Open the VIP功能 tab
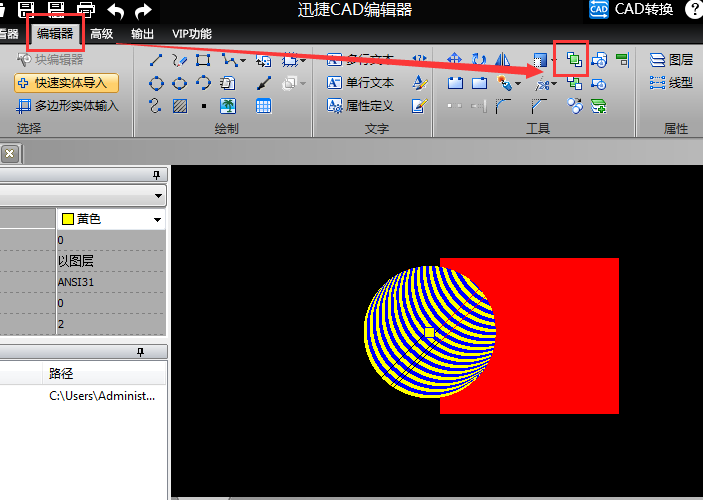703x500 pixels. point(192,34)
